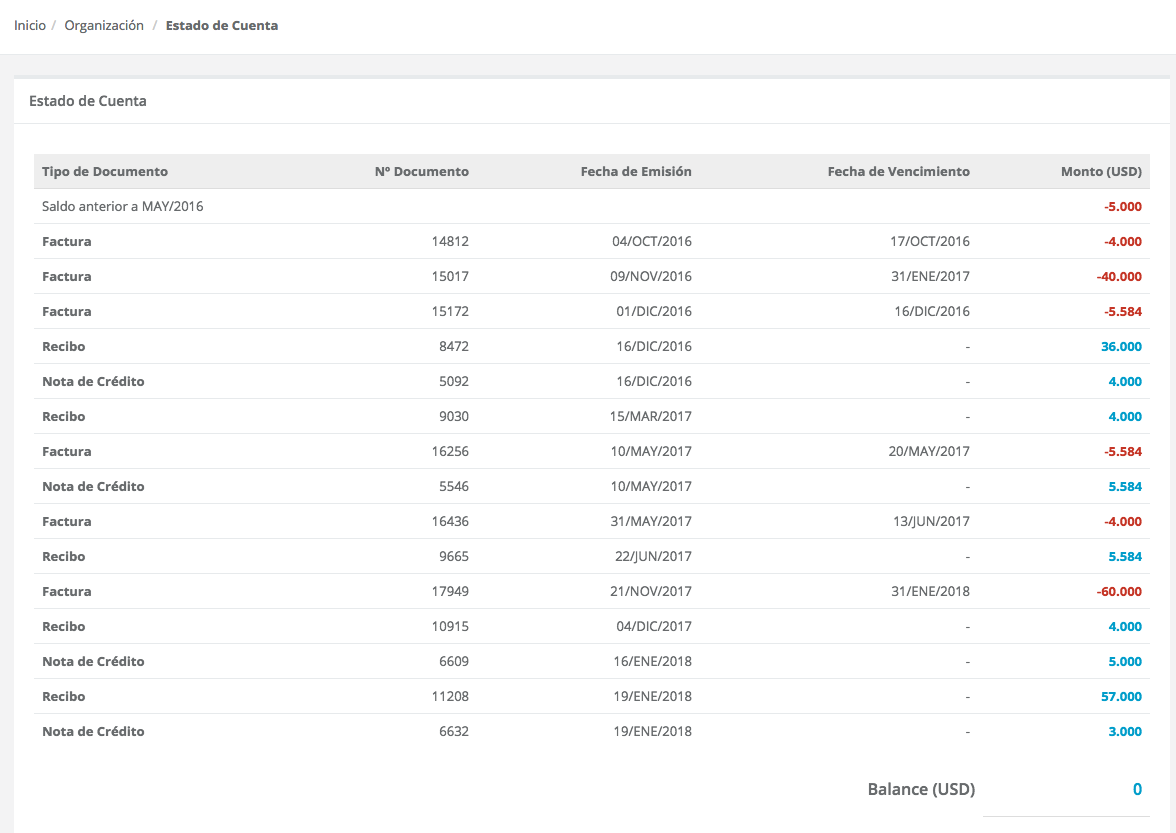Click the Balance (USD) total value
1176x833 pixels.
coord(1136,789)
